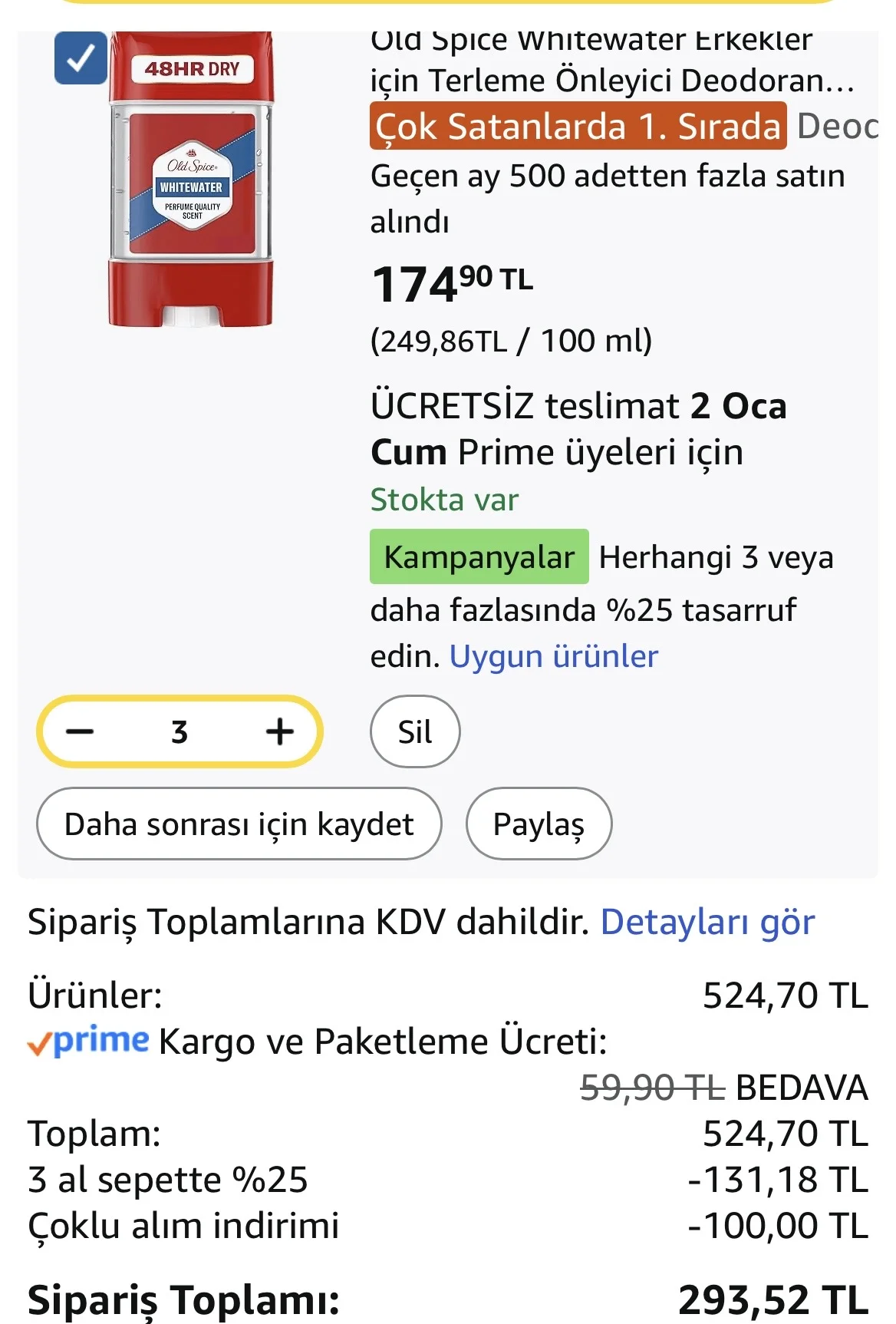Open the truncated category link beside bestseller badge
Viewport: 896px width, 1324px height.
point(837,127)
